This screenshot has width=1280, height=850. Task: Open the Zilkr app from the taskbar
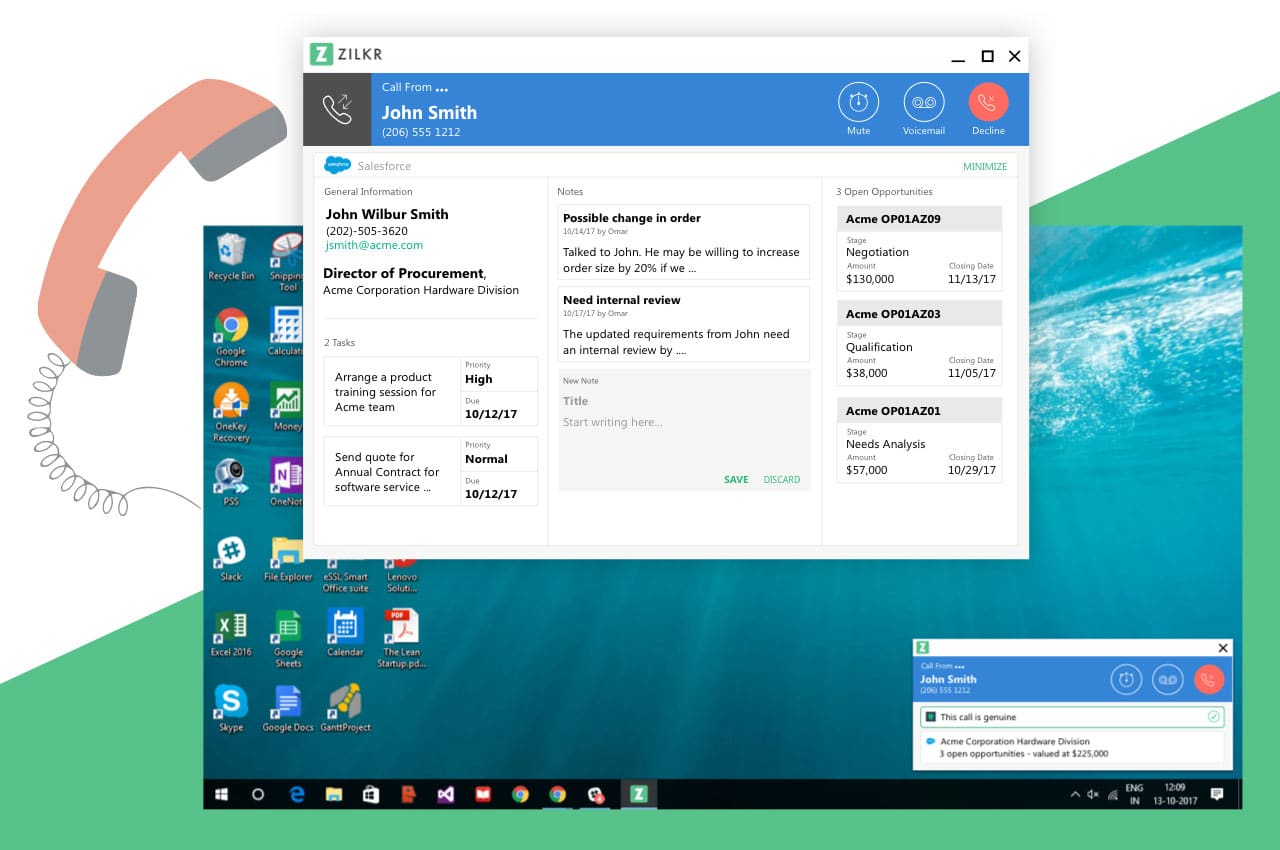636,794
